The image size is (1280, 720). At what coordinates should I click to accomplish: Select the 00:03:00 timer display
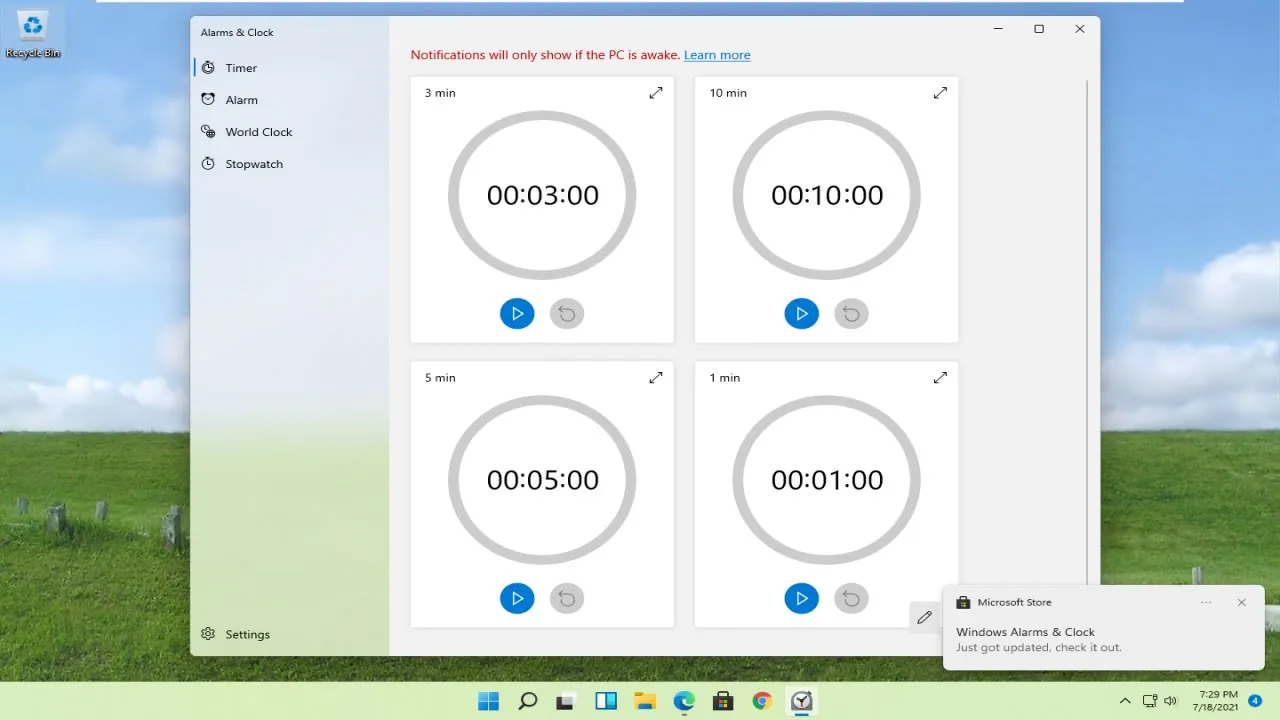[x=543, y=195]
